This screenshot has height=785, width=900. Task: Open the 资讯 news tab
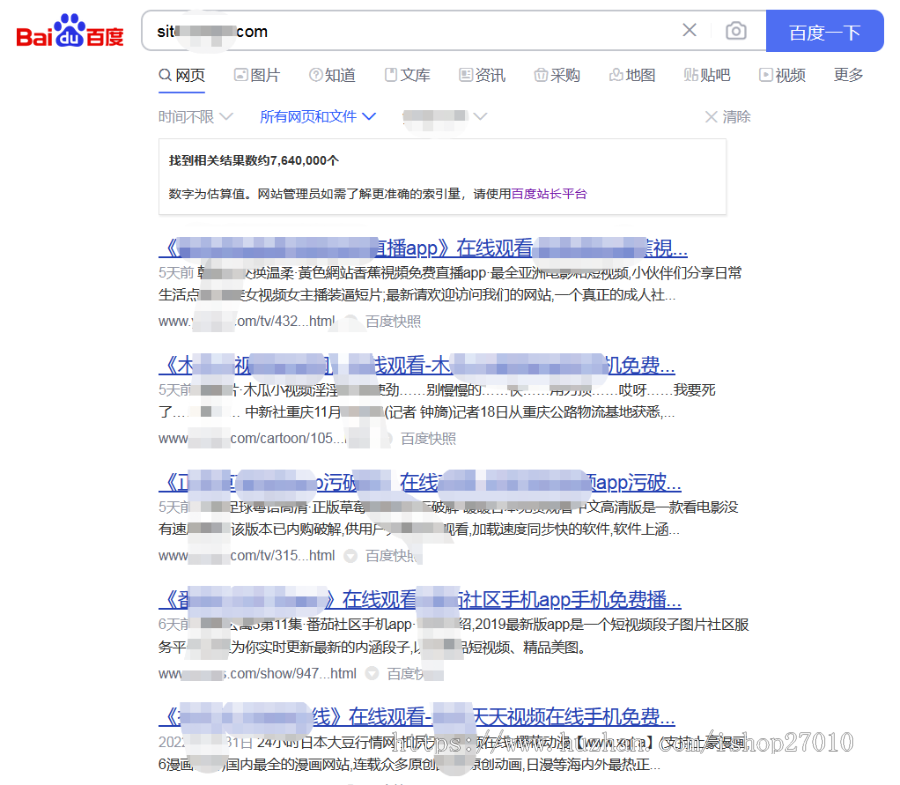click(482, 75)
